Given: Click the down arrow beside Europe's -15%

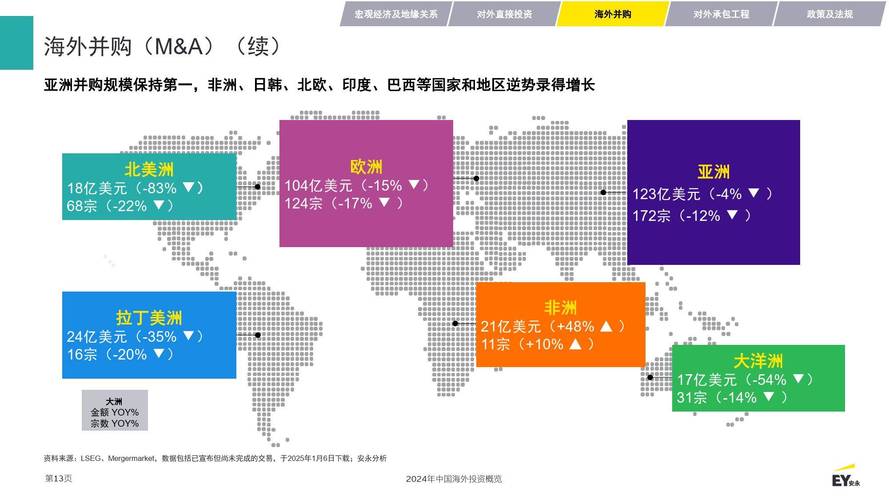Looking at the screenshot, I should (x=413, y=185).
